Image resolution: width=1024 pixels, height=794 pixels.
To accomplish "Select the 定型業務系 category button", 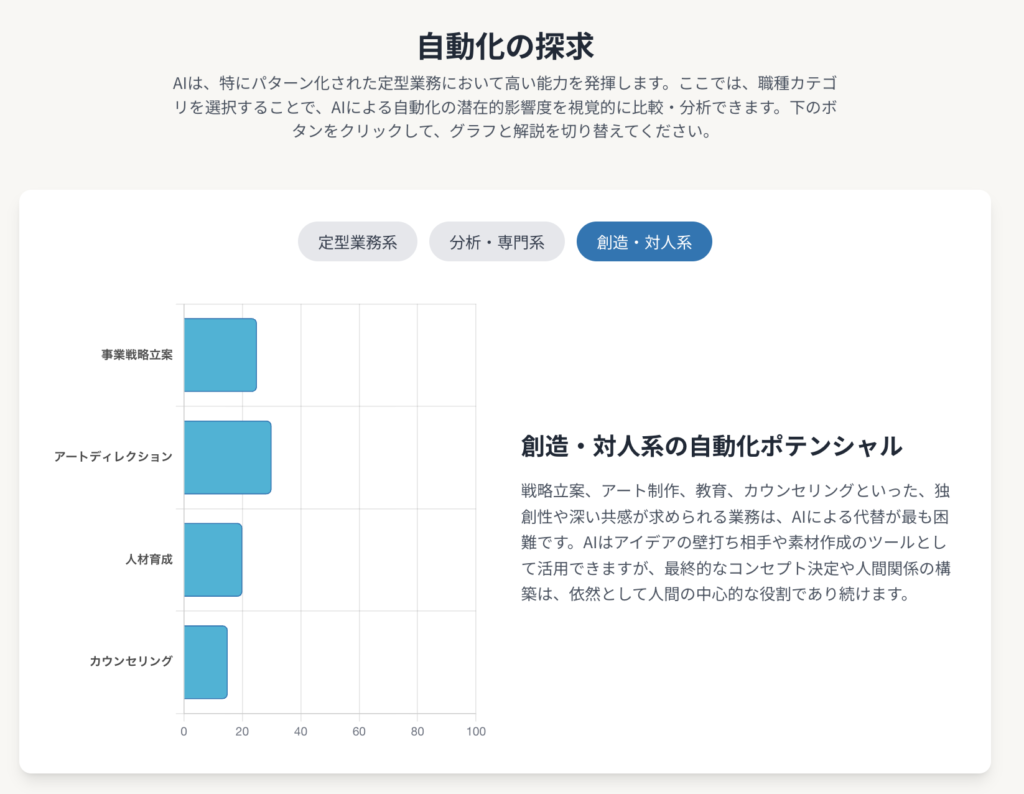I will coord(357,242).
